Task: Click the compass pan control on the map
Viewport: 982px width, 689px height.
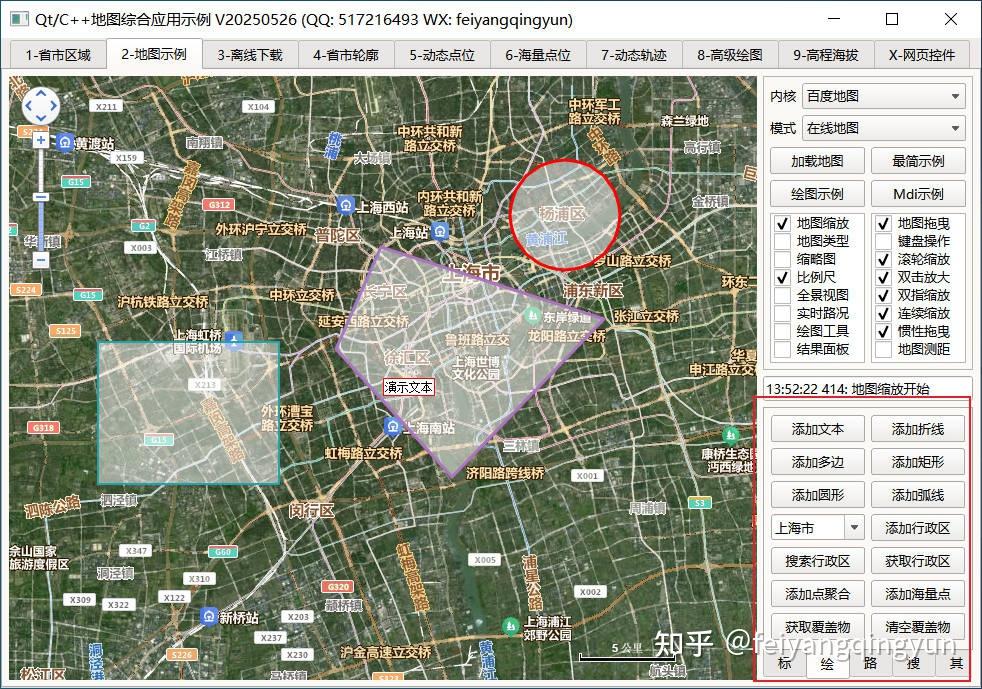Action: click(40, 104)
